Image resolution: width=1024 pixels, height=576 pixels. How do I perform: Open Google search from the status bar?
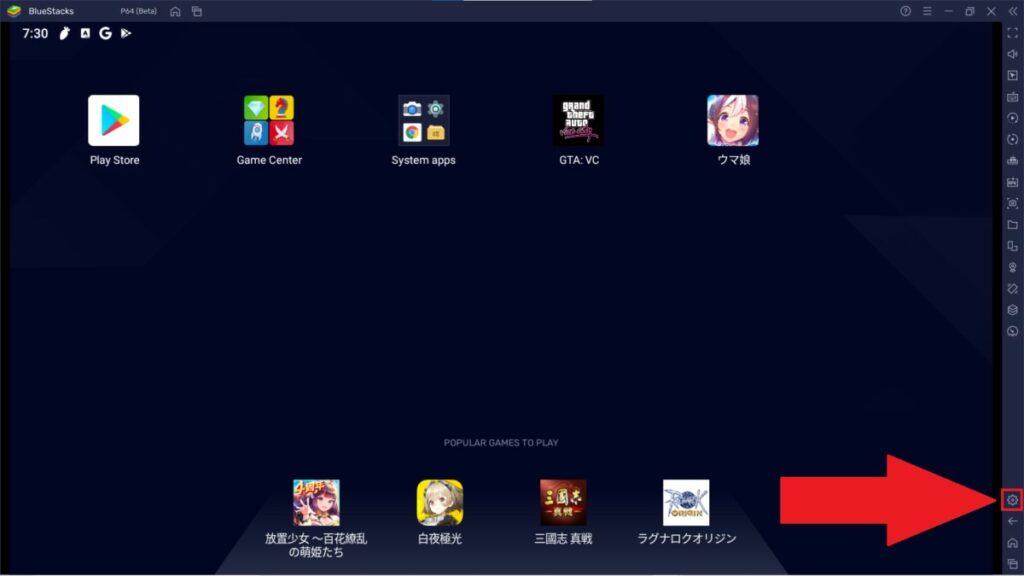click(x=105, y=33)
